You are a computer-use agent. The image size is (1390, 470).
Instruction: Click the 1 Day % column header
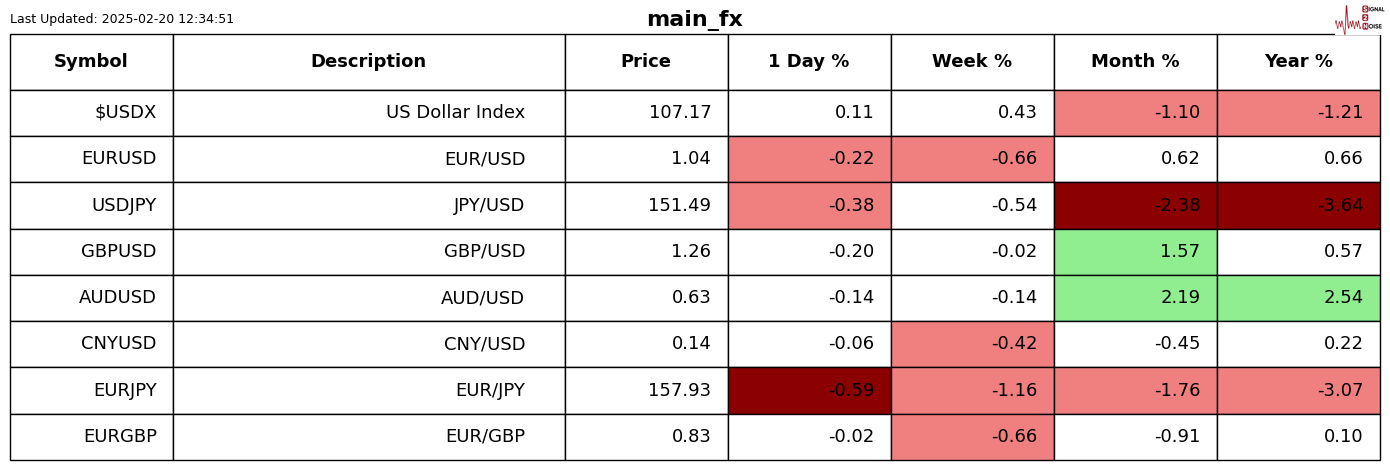click(809, 62)
